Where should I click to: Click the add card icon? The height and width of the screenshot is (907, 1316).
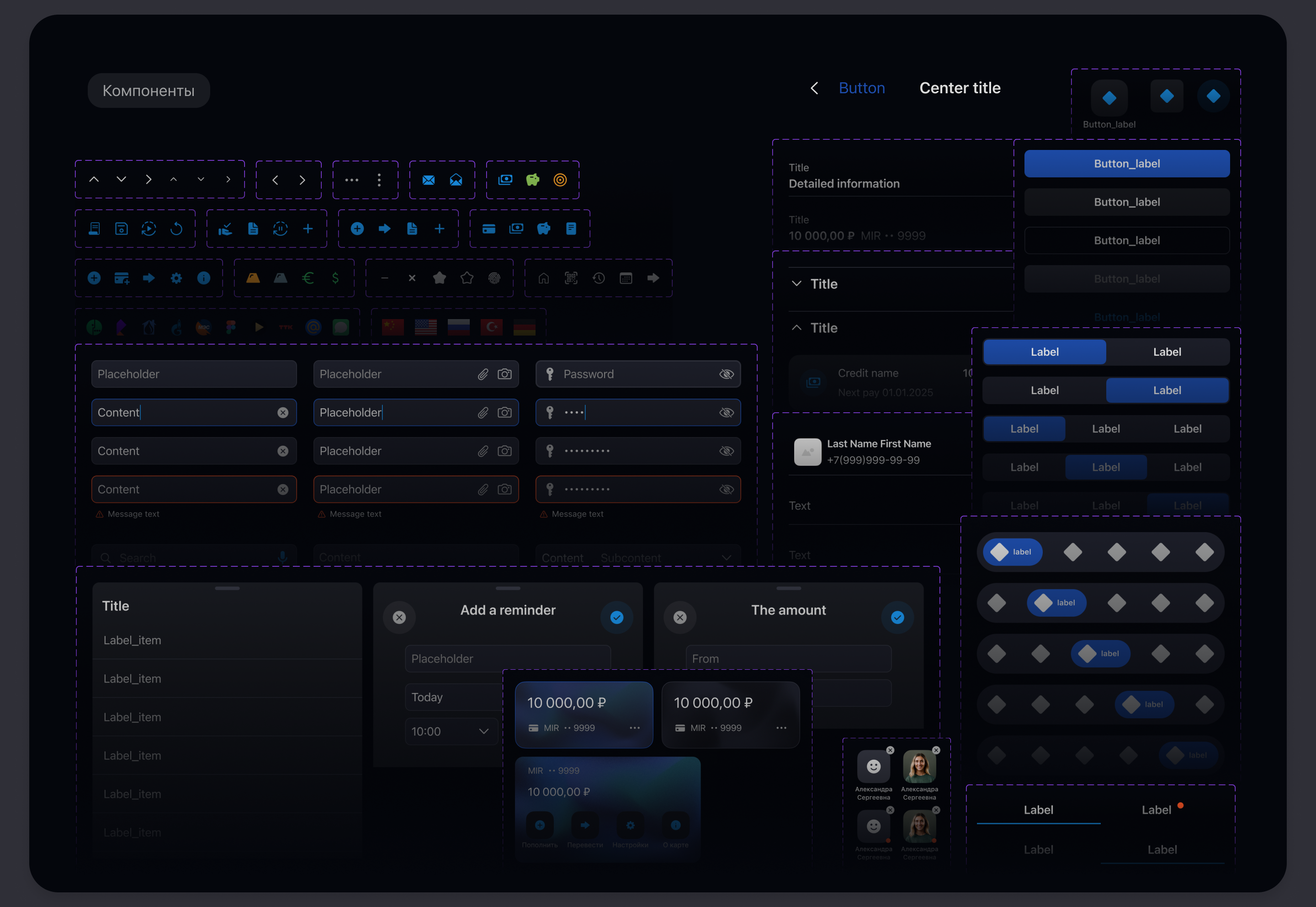click(122, 278)
